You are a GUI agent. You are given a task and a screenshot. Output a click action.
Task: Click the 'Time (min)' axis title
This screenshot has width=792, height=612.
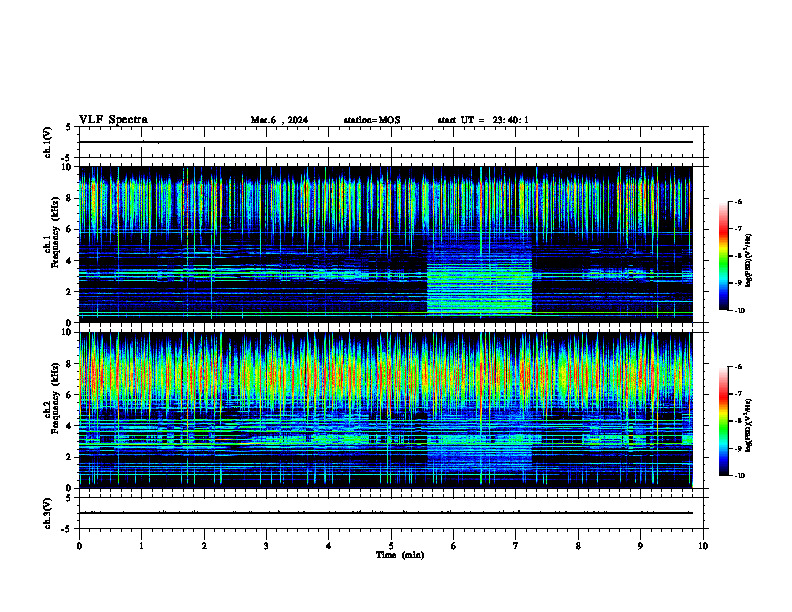(400, 555)
